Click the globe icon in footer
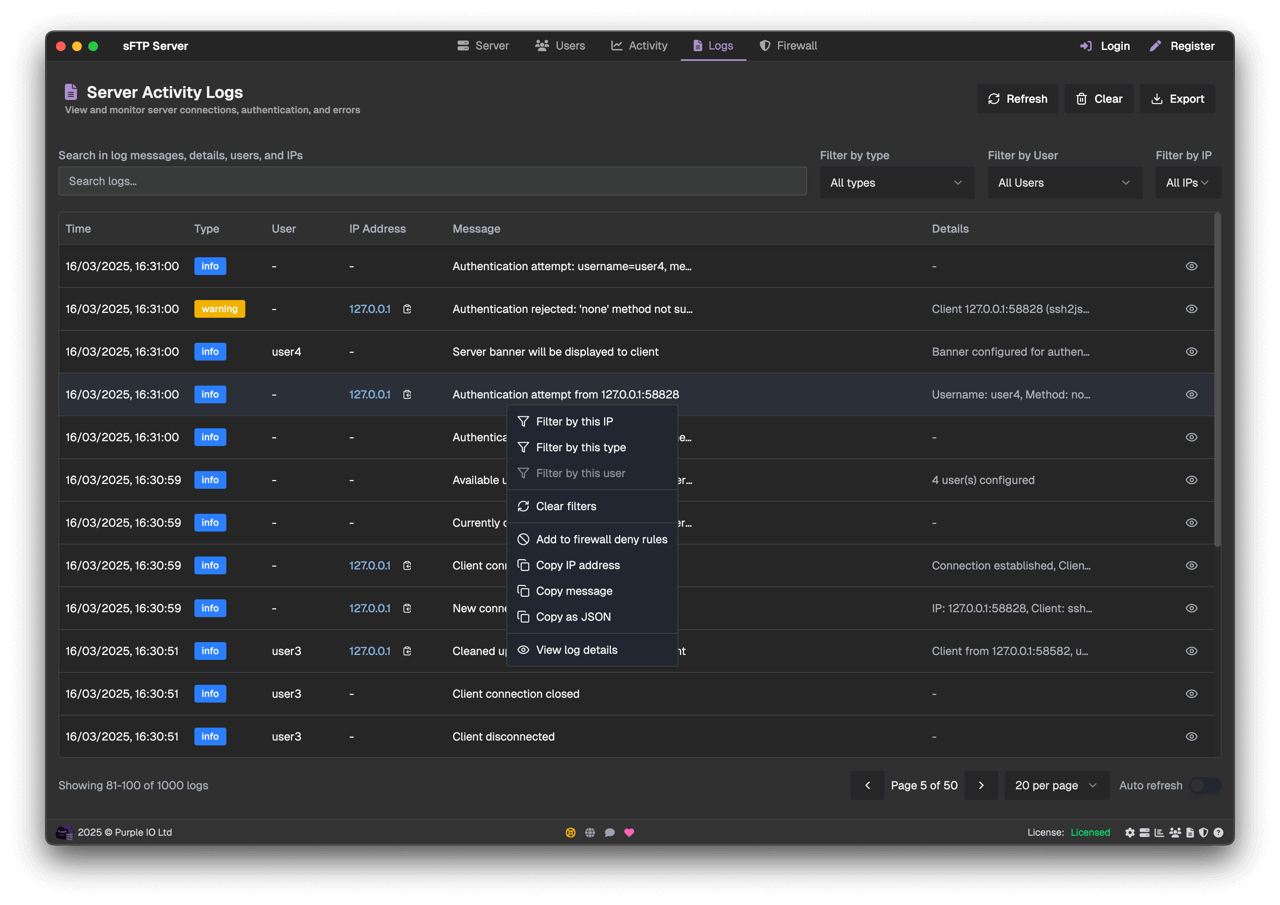Screen dimensions: 1280x905 pos(590,832)
